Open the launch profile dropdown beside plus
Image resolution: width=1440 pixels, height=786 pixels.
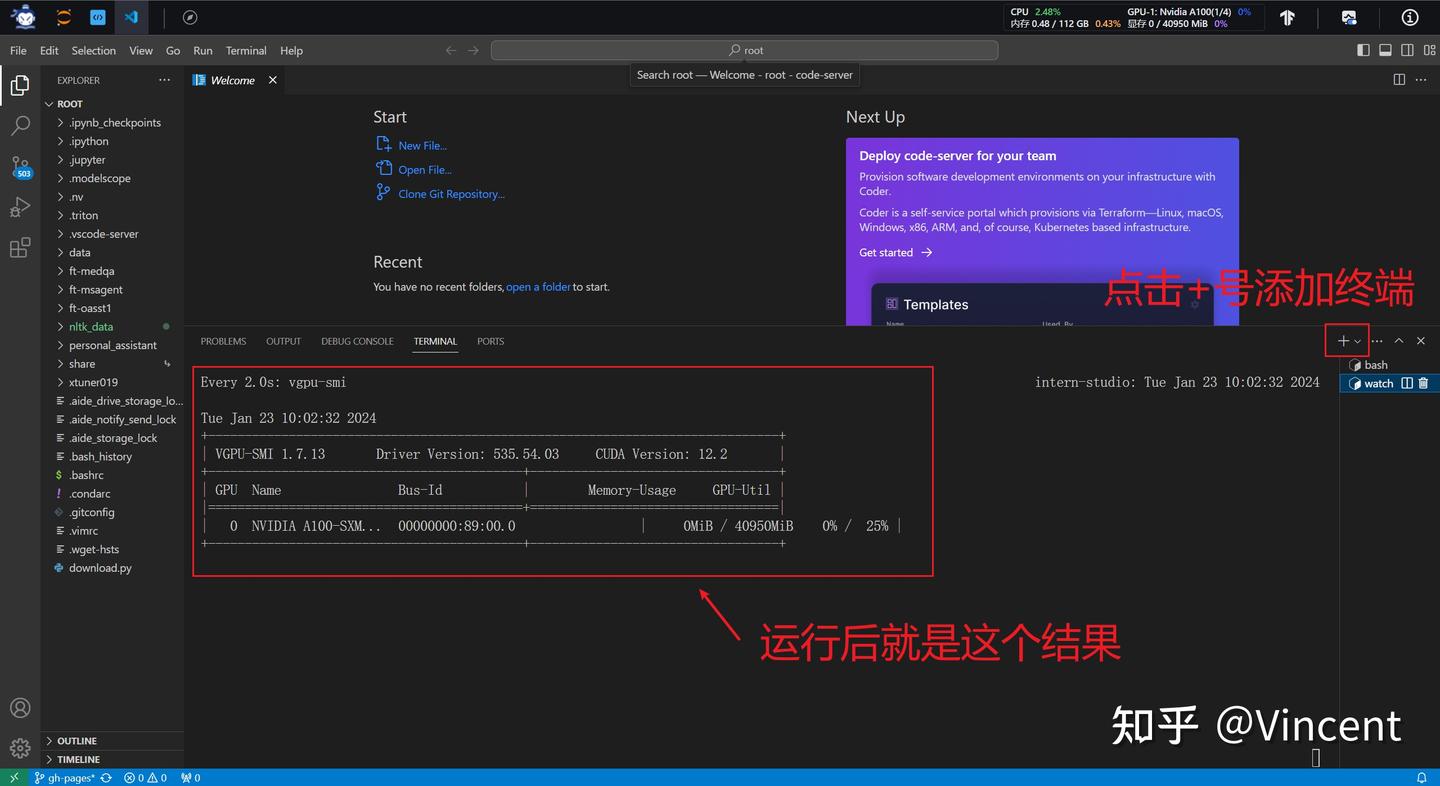1357,341
